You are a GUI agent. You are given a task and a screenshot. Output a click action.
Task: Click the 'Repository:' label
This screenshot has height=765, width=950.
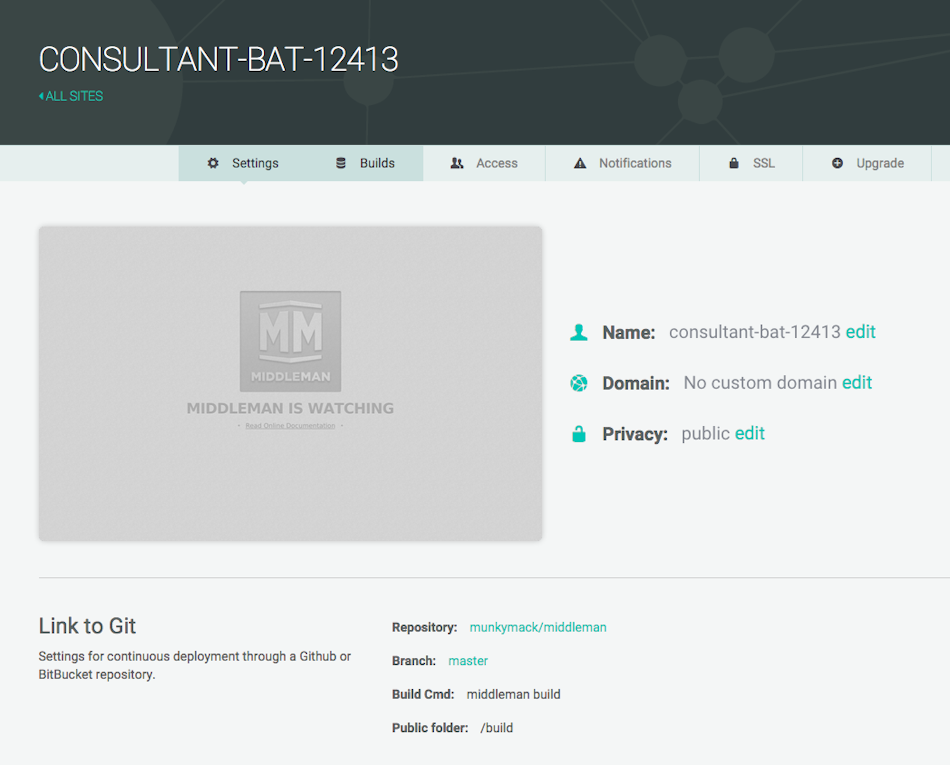tap(424, 628)
